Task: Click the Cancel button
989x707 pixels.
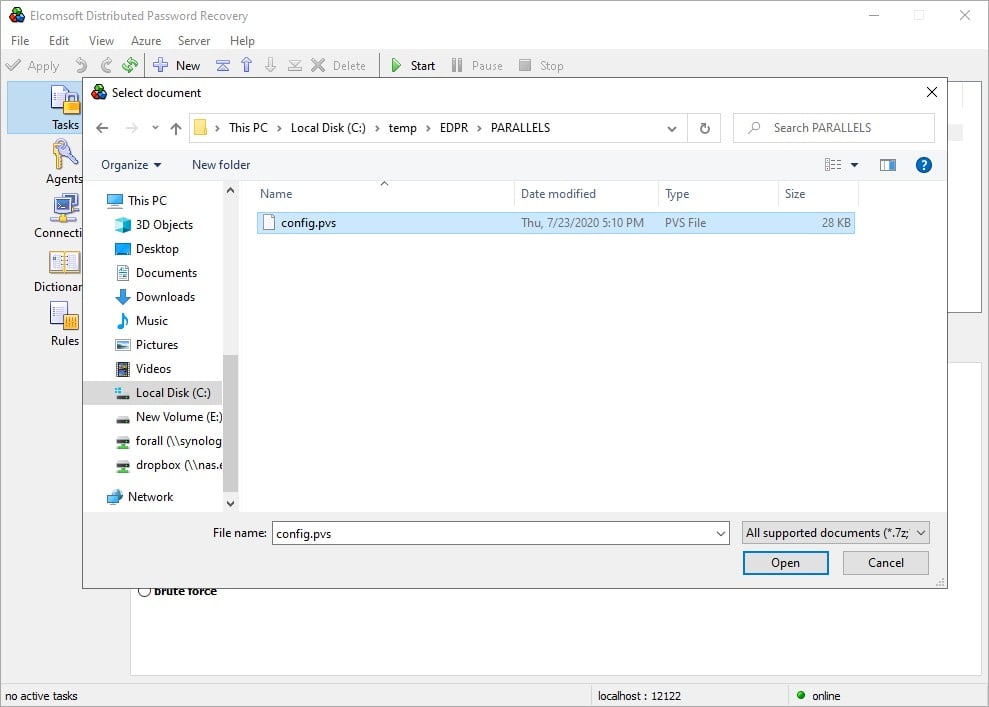Action: point(886,563)
